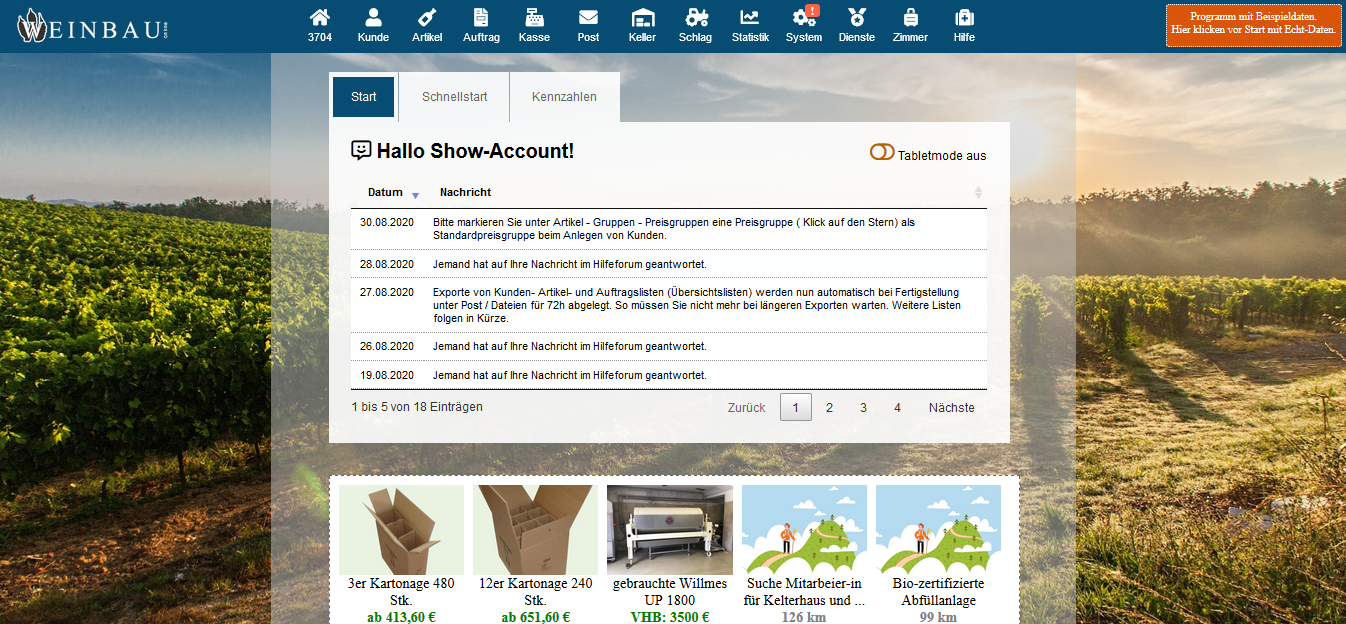Go to Keller warehouse icon
This screenshot has width=1346, height=624.
coord(642,18)
